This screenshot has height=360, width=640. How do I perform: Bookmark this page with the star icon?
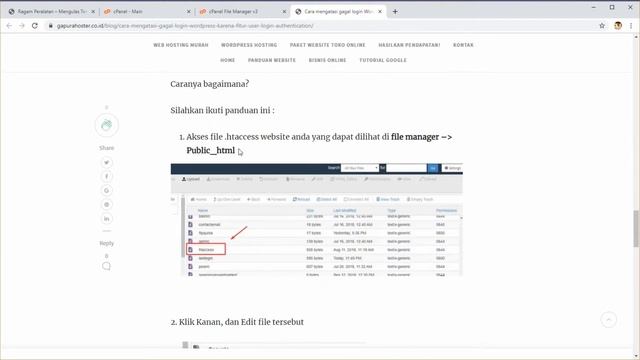[x=602, y=25]
